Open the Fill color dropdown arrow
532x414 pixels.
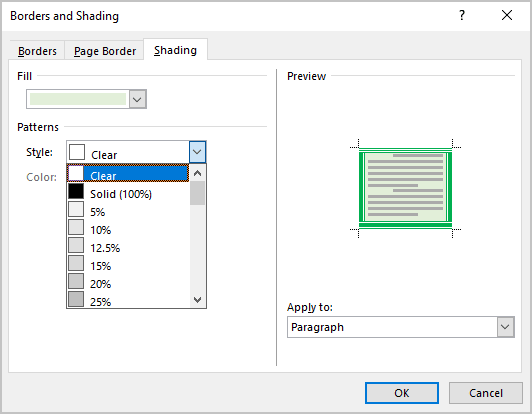tap(137, 99)
